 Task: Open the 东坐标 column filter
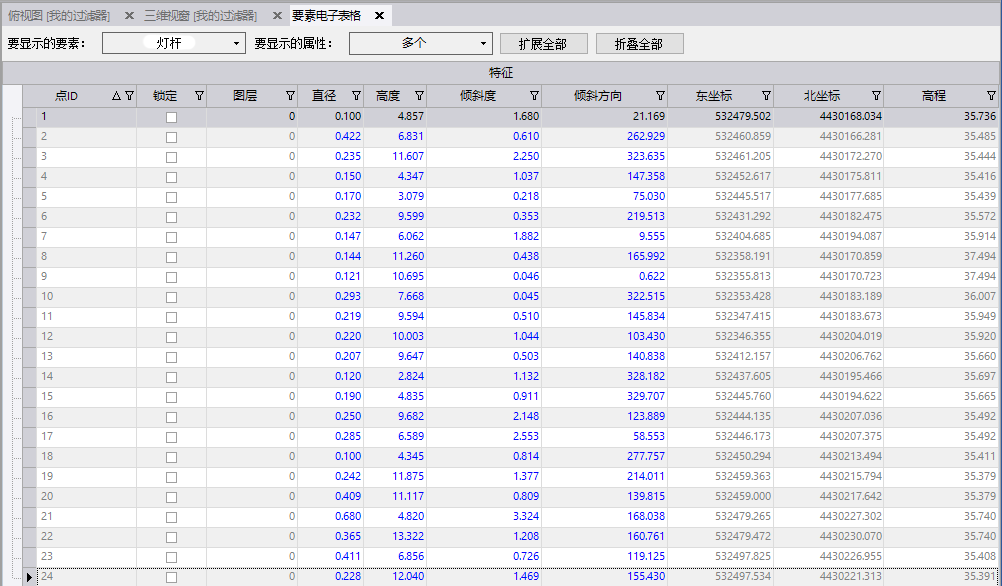pos(766,96)
